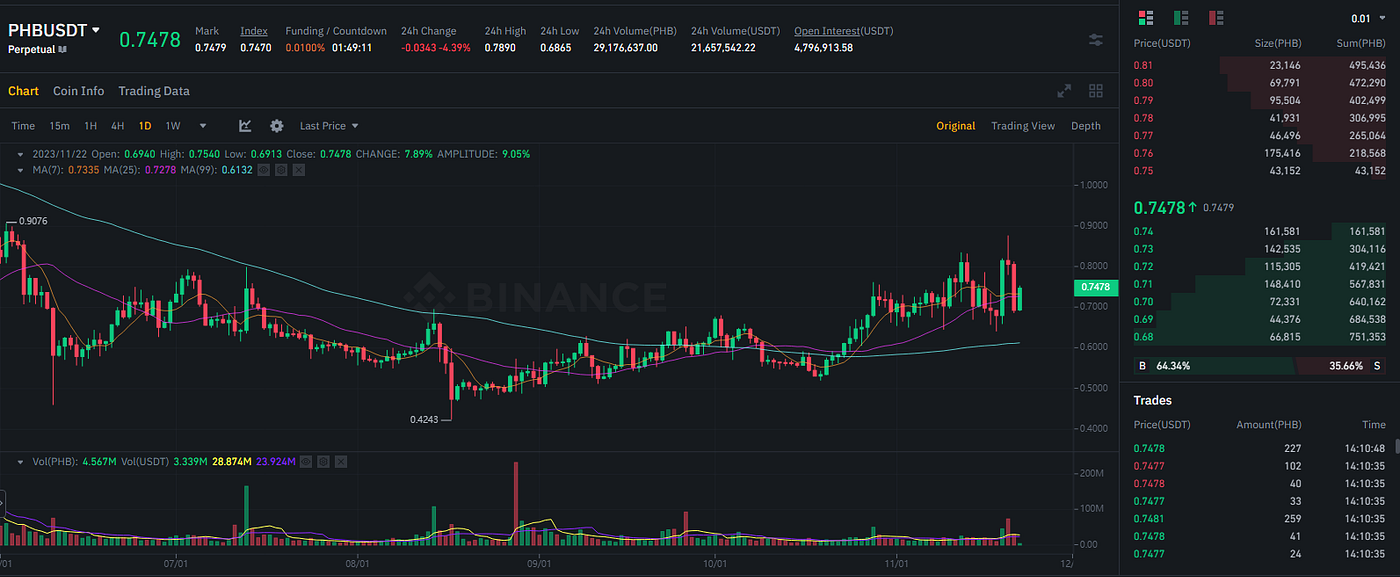Image resolution: width=1400 pixels, height=577 pixels.
Task: Show combined bids and asks order book
Action: [1146, 18]
